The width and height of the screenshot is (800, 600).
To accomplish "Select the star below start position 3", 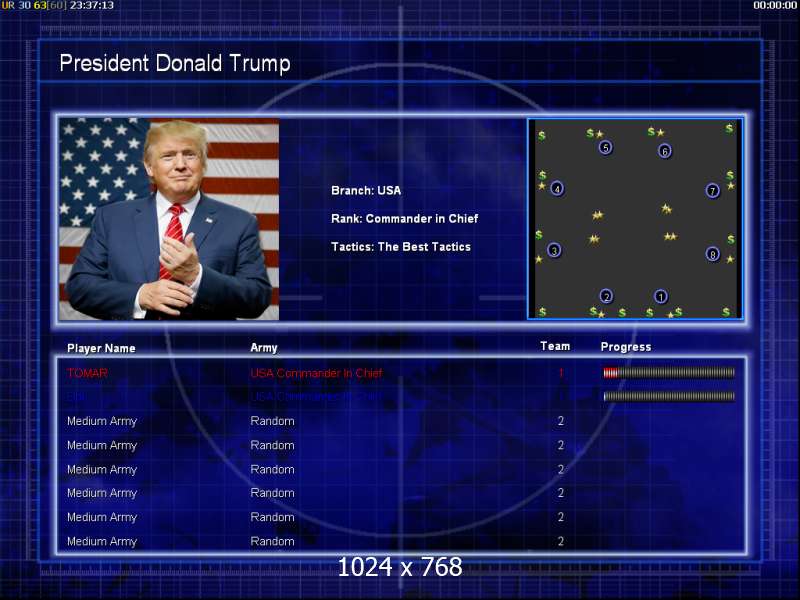I will pos(539,259).
